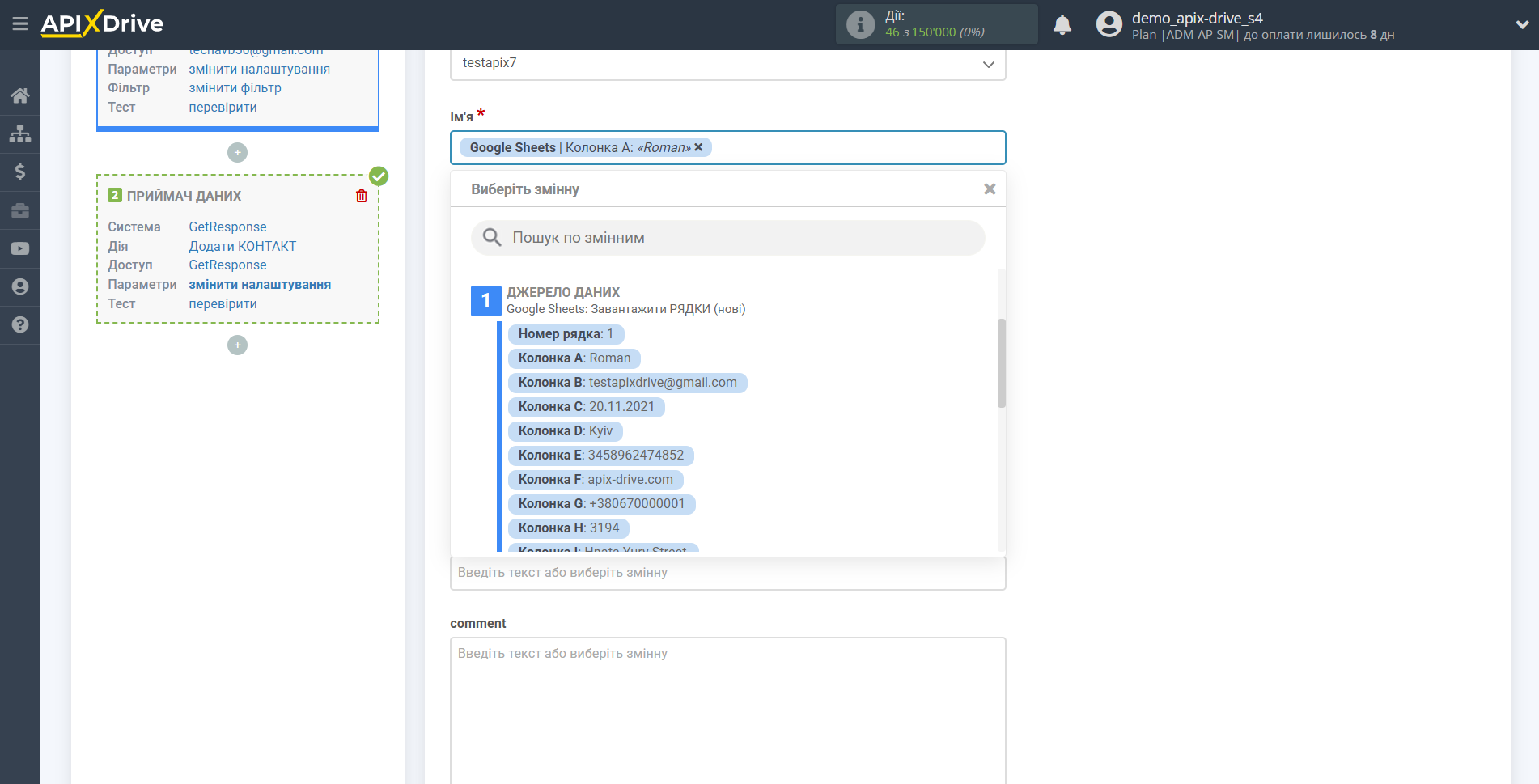Open the home sidebar icon
Screen dimensions: 1539x784
[x=20, y=95]
